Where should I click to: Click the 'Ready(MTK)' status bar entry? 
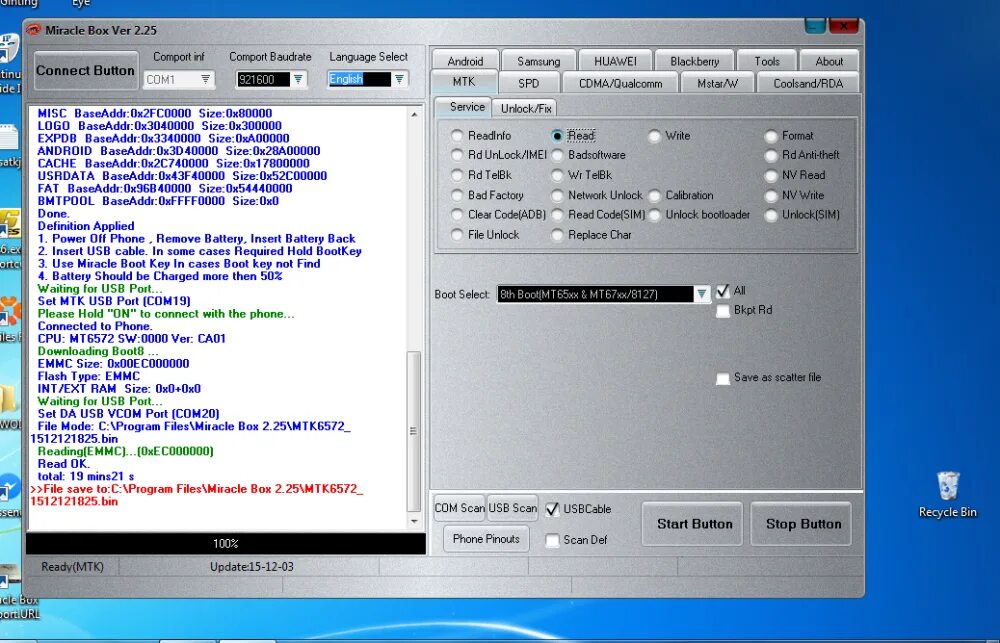[72, 566]
